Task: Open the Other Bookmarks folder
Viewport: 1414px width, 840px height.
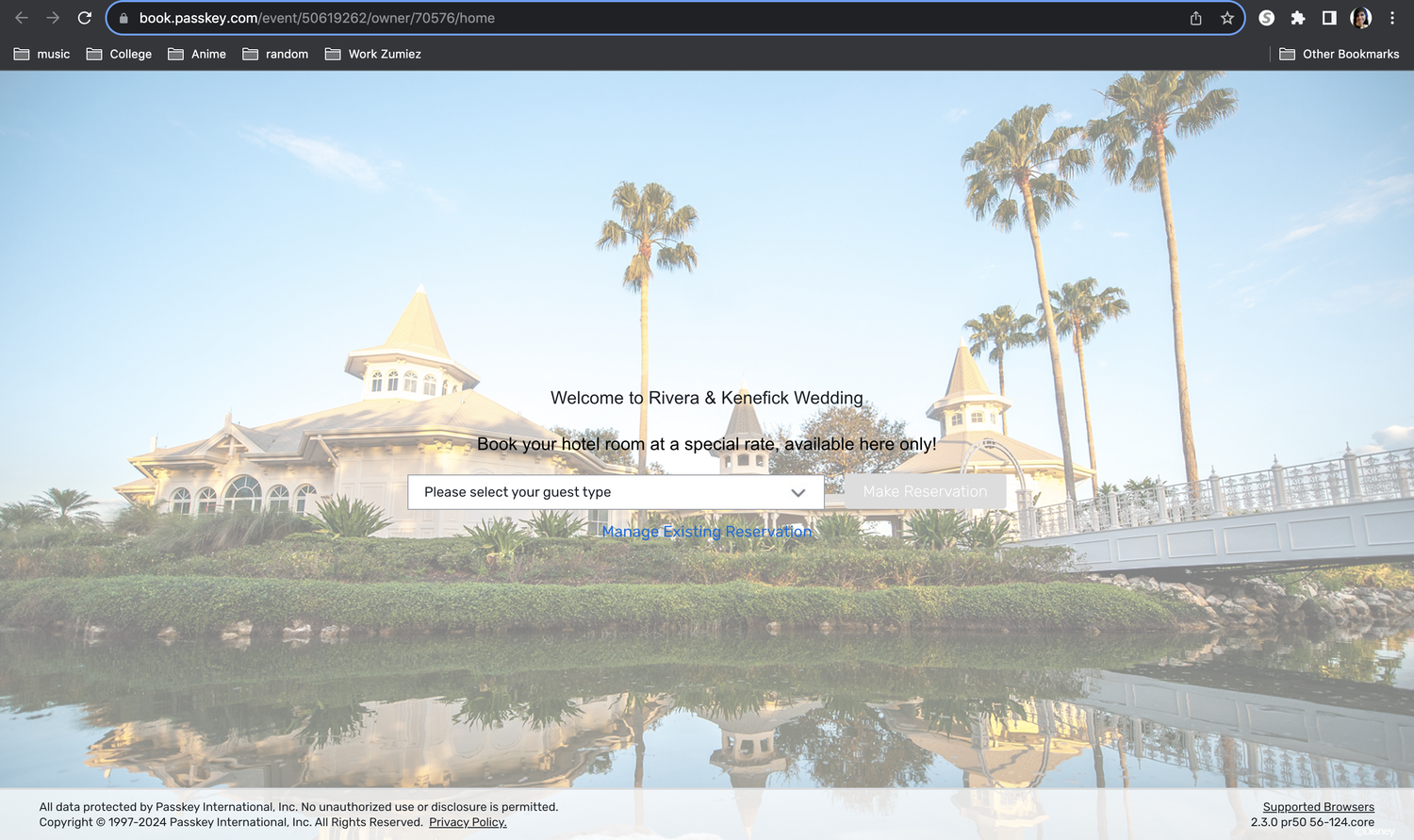Action: click(x=1340, y=54)
